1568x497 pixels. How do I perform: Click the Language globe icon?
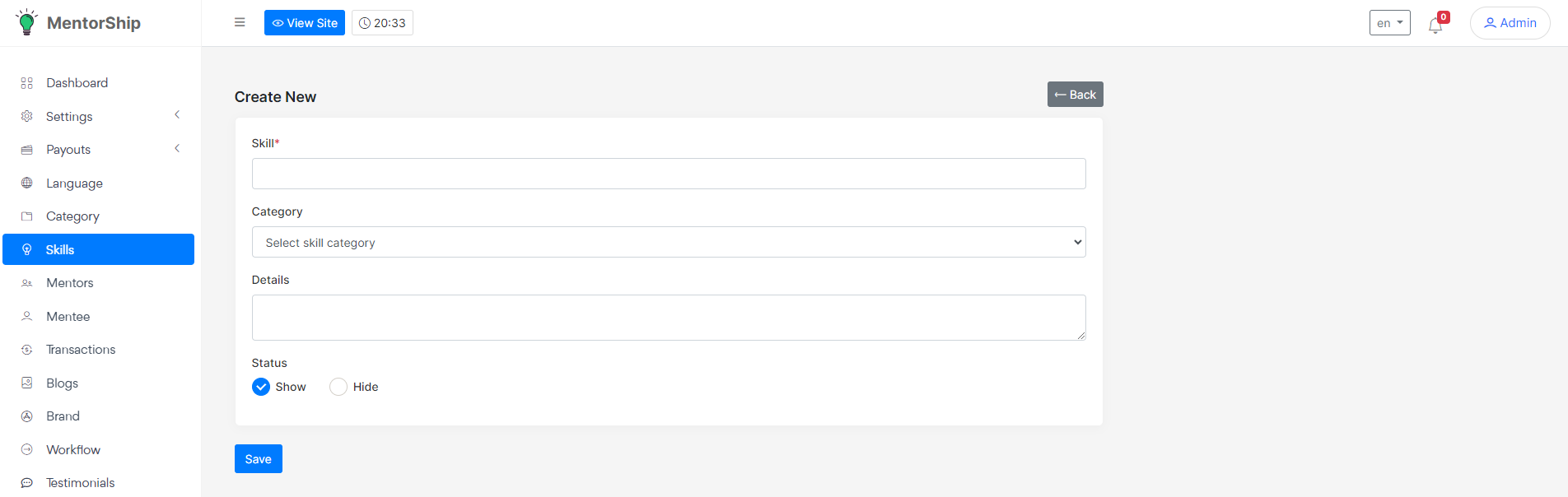click(27, 183)
